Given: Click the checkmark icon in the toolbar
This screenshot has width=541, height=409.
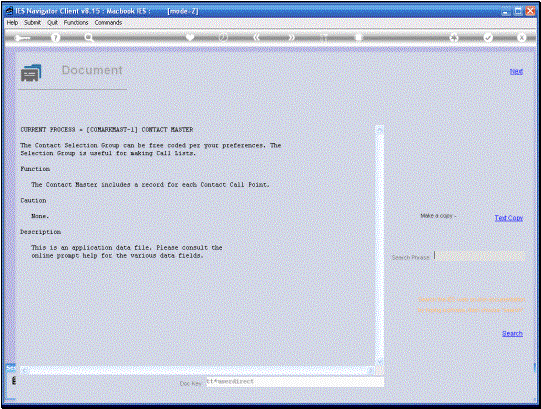Looking at the screenshot, I should [x=488, y=37].
